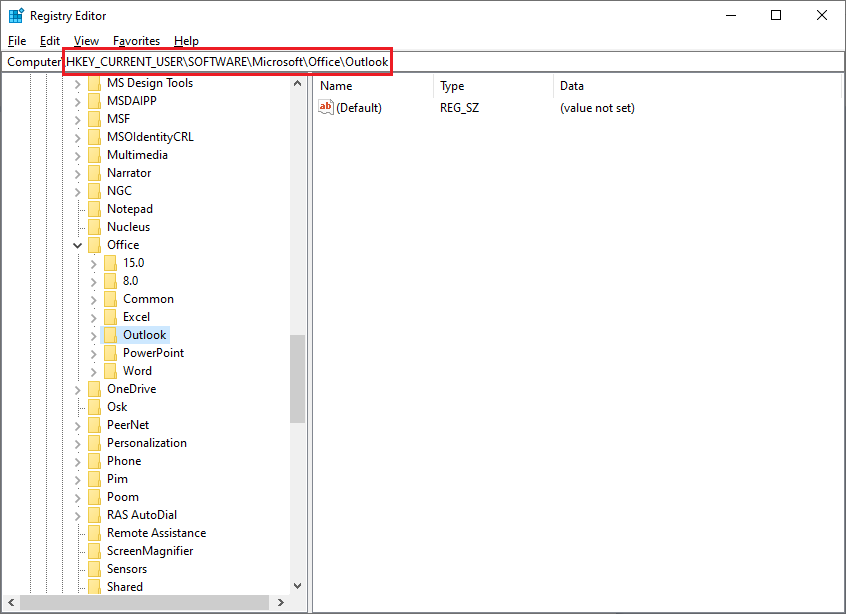Click the tree vertical scrollbar thumb
Viewport: 846px width, 614px height.
tap(297, 379)
